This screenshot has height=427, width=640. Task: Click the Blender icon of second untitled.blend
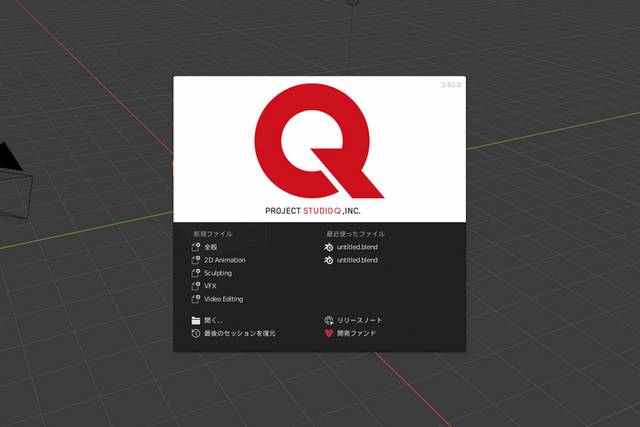[x=329, y=260]
